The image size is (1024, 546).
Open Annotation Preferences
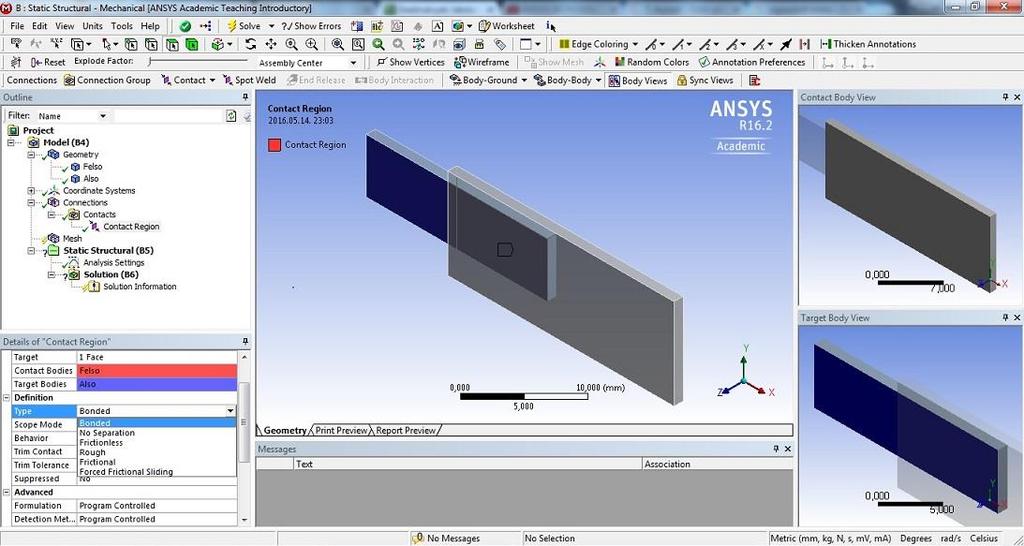click(752, 62)
